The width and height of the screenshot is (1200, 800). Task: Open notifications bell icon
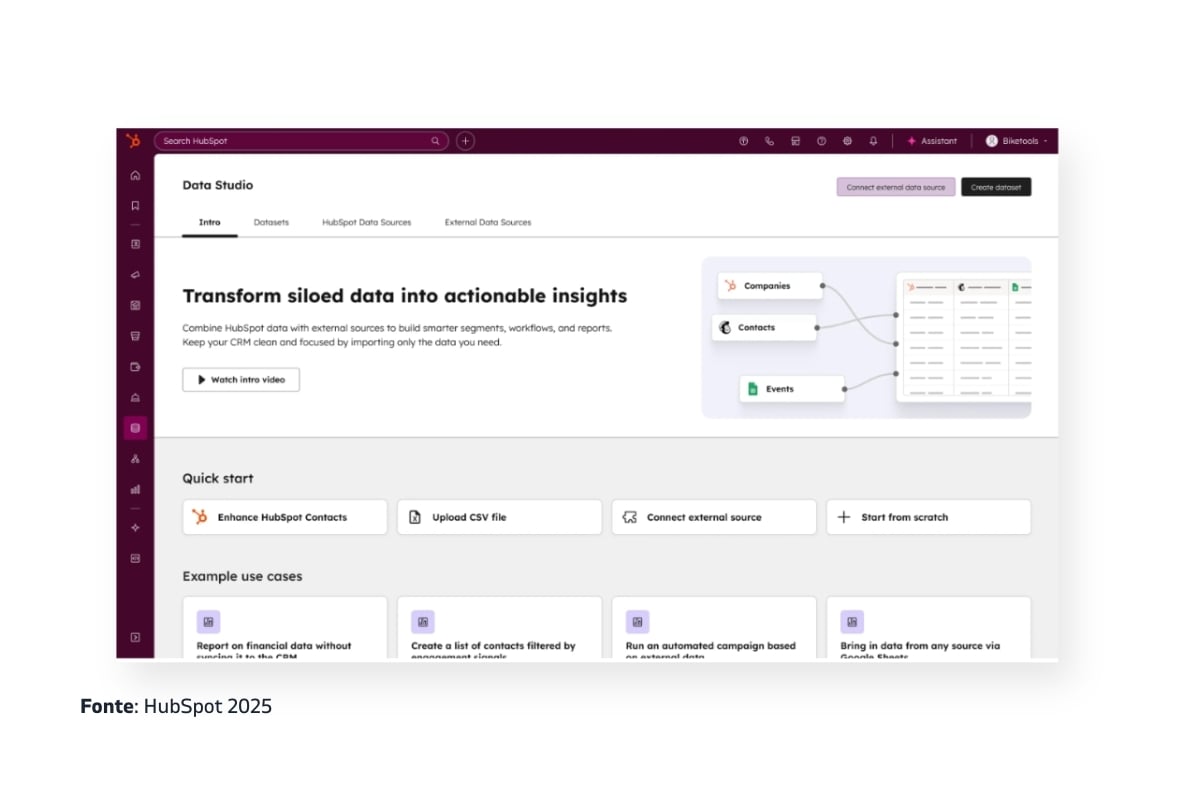(873, 141)
